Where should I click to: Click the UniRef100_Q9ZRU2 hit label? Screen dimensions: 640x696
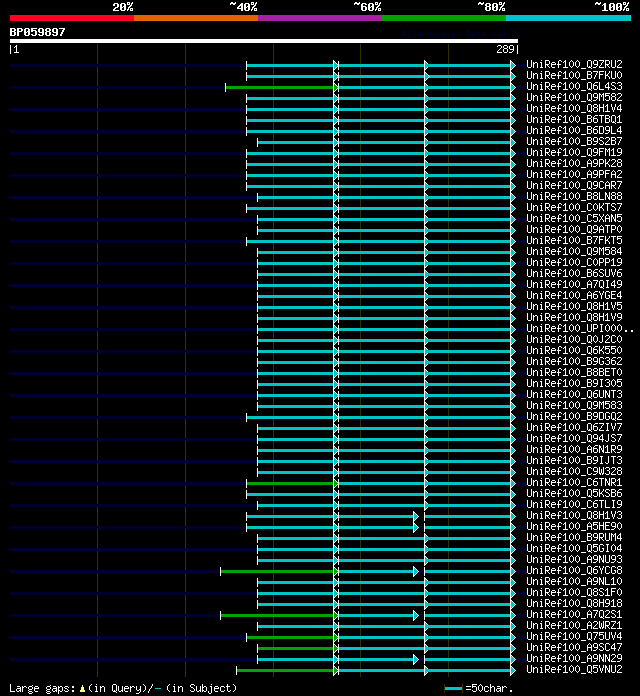[574, 64]
